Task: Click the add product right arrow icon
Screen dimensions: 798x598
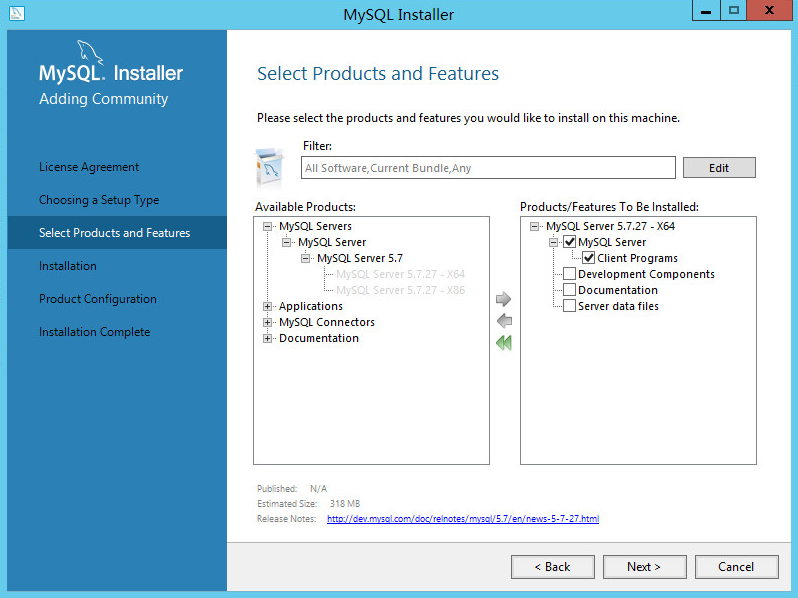Action: [x=503, y=299]
